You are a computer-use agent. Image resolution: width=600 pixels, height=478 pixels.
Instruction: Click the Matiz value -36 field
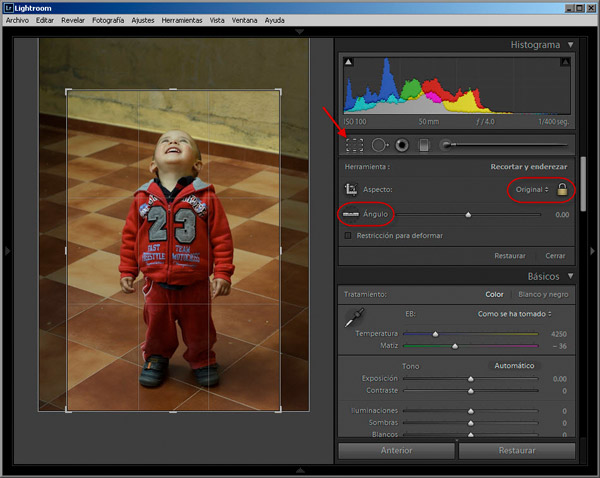tap(559, 346)
